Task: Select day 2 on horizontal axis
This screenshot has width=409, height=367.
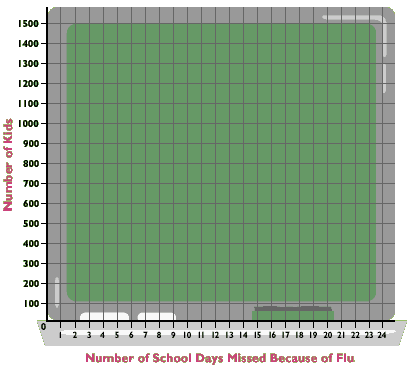Action: (75, 335)
